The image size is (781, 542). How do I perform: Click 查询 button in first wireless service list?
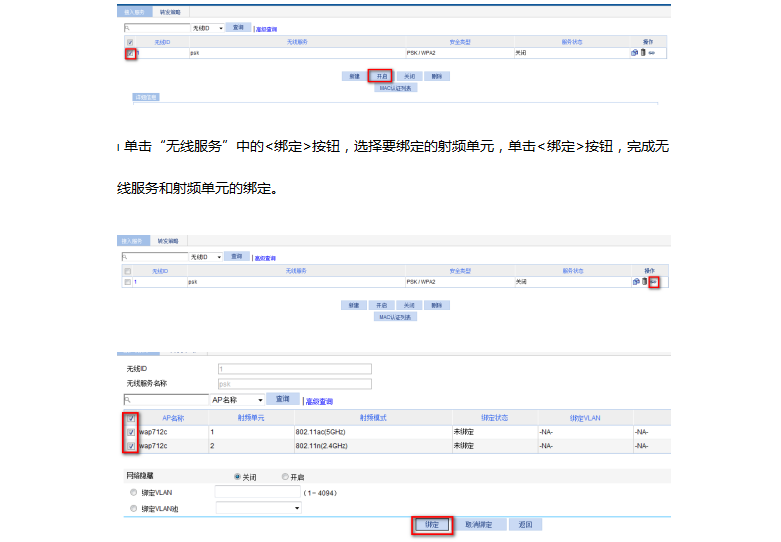[x=239, y=27]
